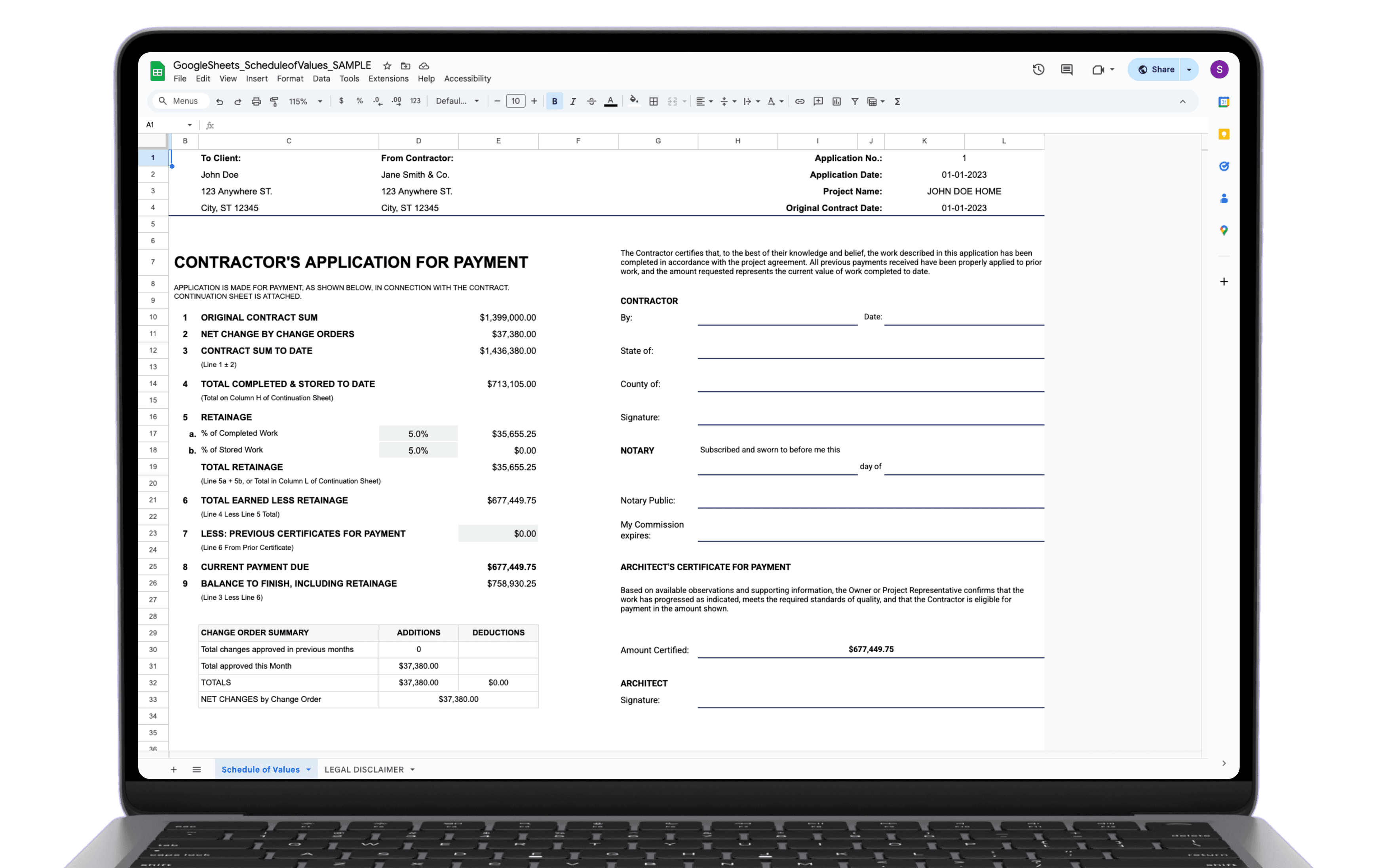Open the Schedule of Values sheet tab menu
This screenshot has width=1378, height=868.
308,769
